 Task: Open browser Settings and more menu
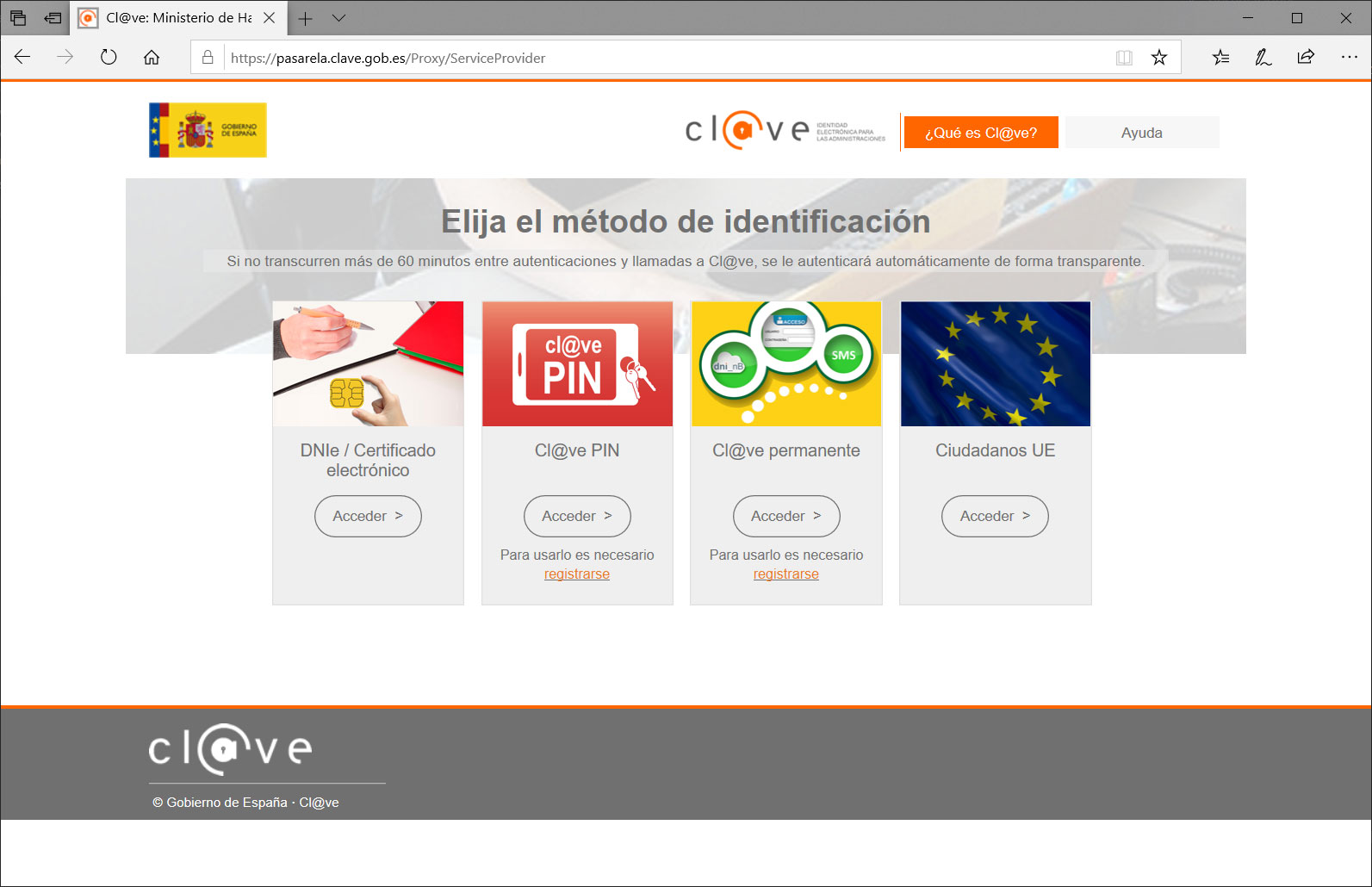tap(1349, 58)
